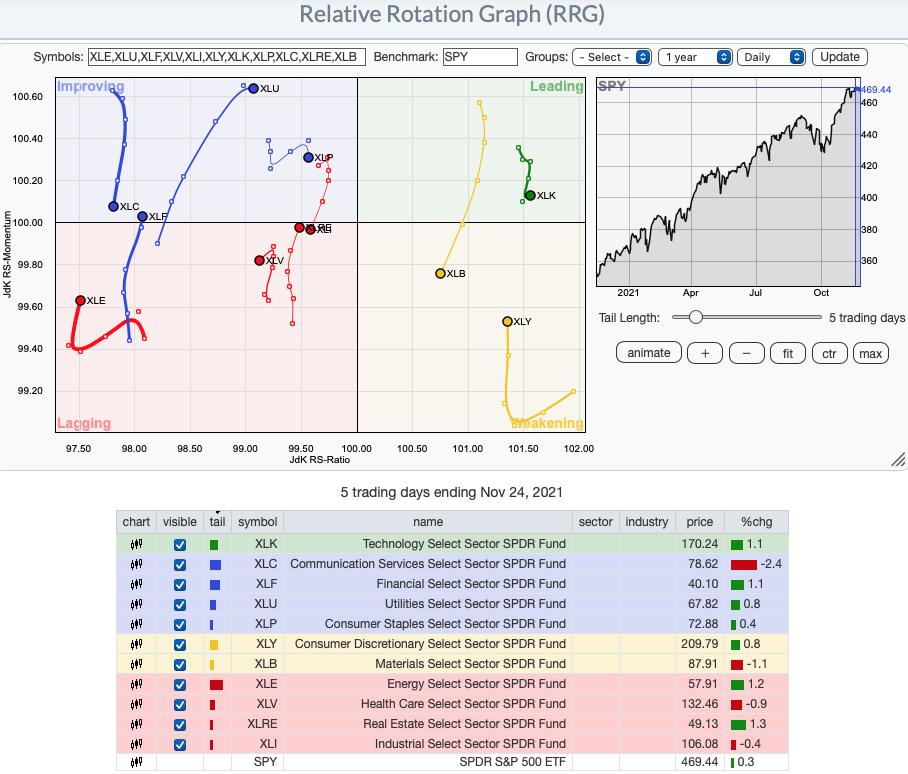This screenshot has height=774, width=908.
Task: Zoom out with the minus button
Action: pyautogui.click(x=746, y=353)
